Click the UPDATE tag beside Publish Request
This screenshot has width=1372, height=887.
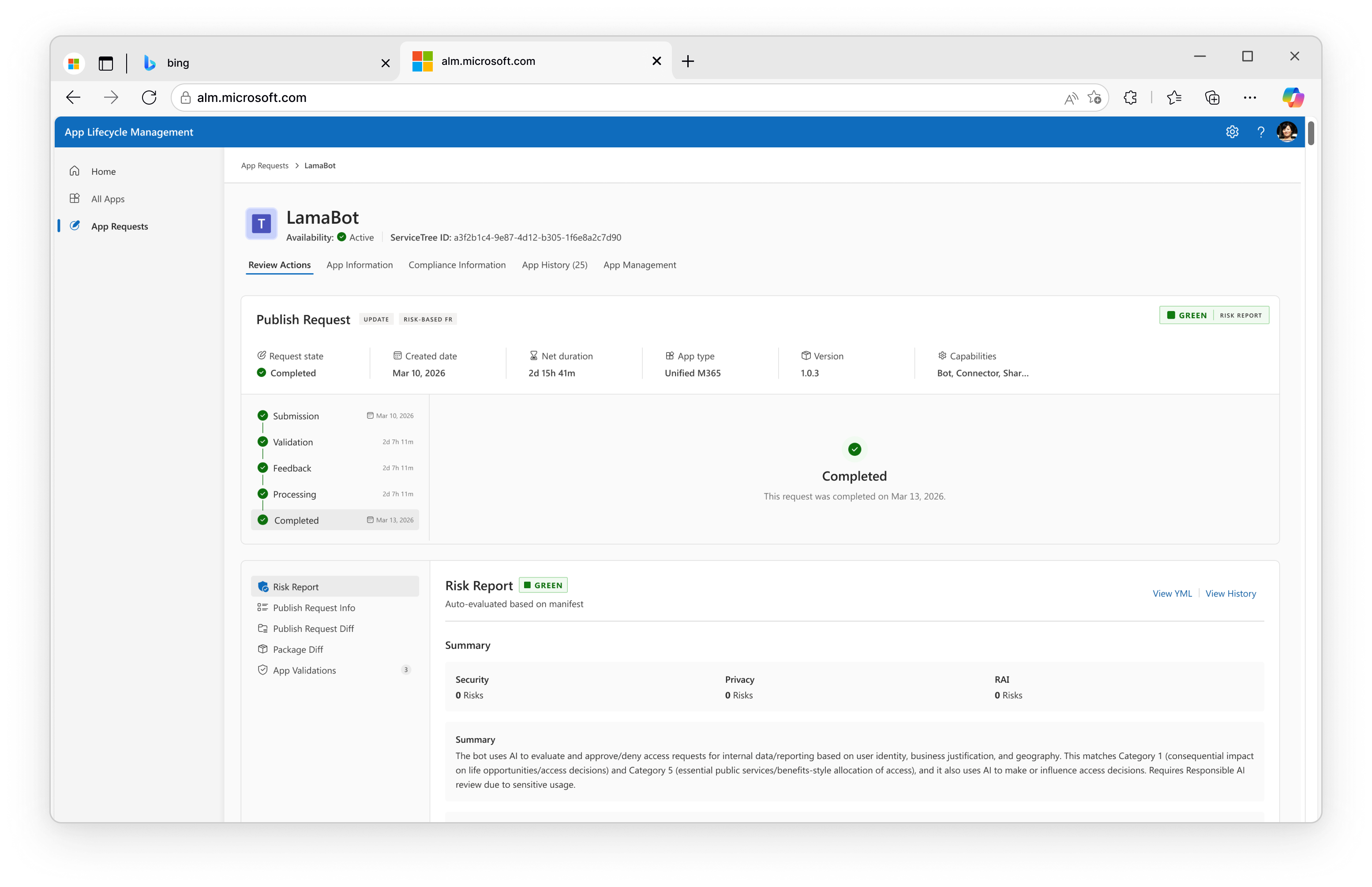pyautogui.click(x=376, y=319)
